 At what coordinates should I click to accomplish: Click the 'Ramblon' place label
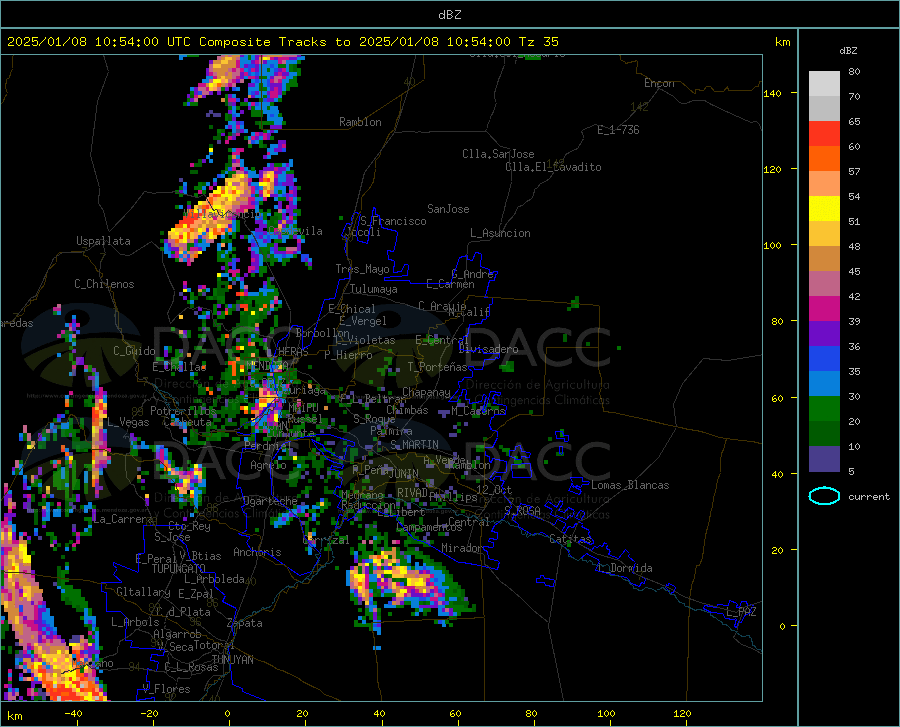click(x=360, y=122)
